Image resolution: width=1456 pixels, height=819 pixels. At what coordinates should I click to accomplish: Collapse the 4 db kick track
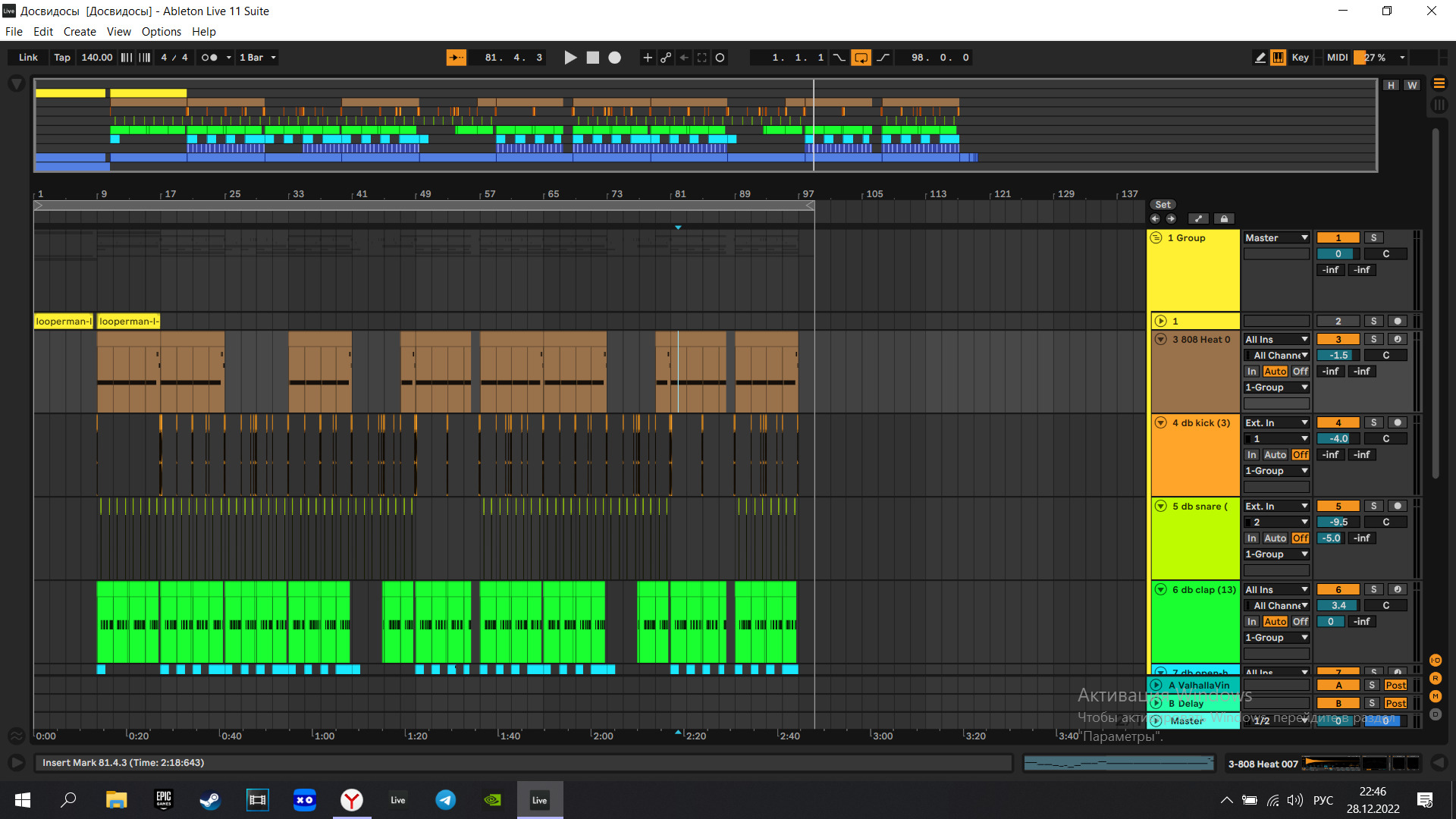click(x=1160, y=423)
